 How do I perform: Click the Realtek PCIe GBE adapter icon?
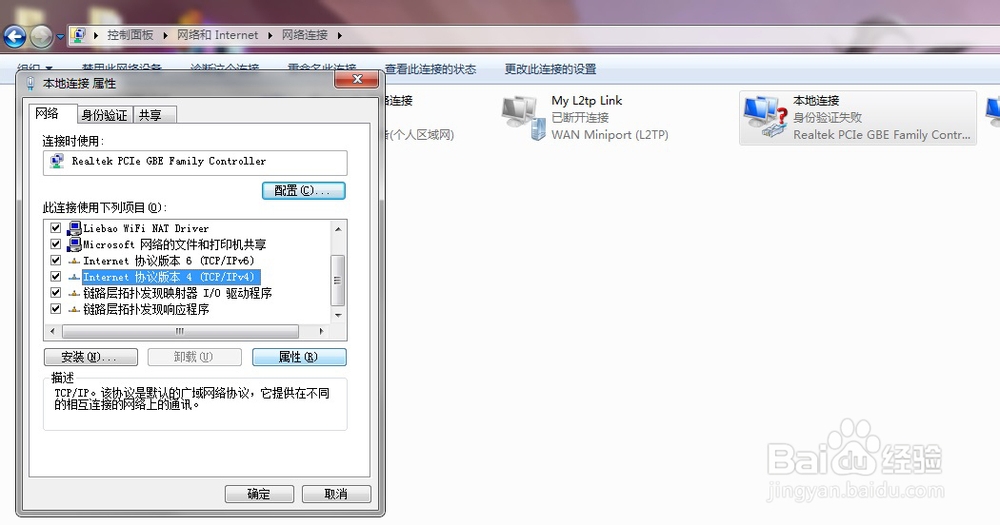click(x=57, y=161)
